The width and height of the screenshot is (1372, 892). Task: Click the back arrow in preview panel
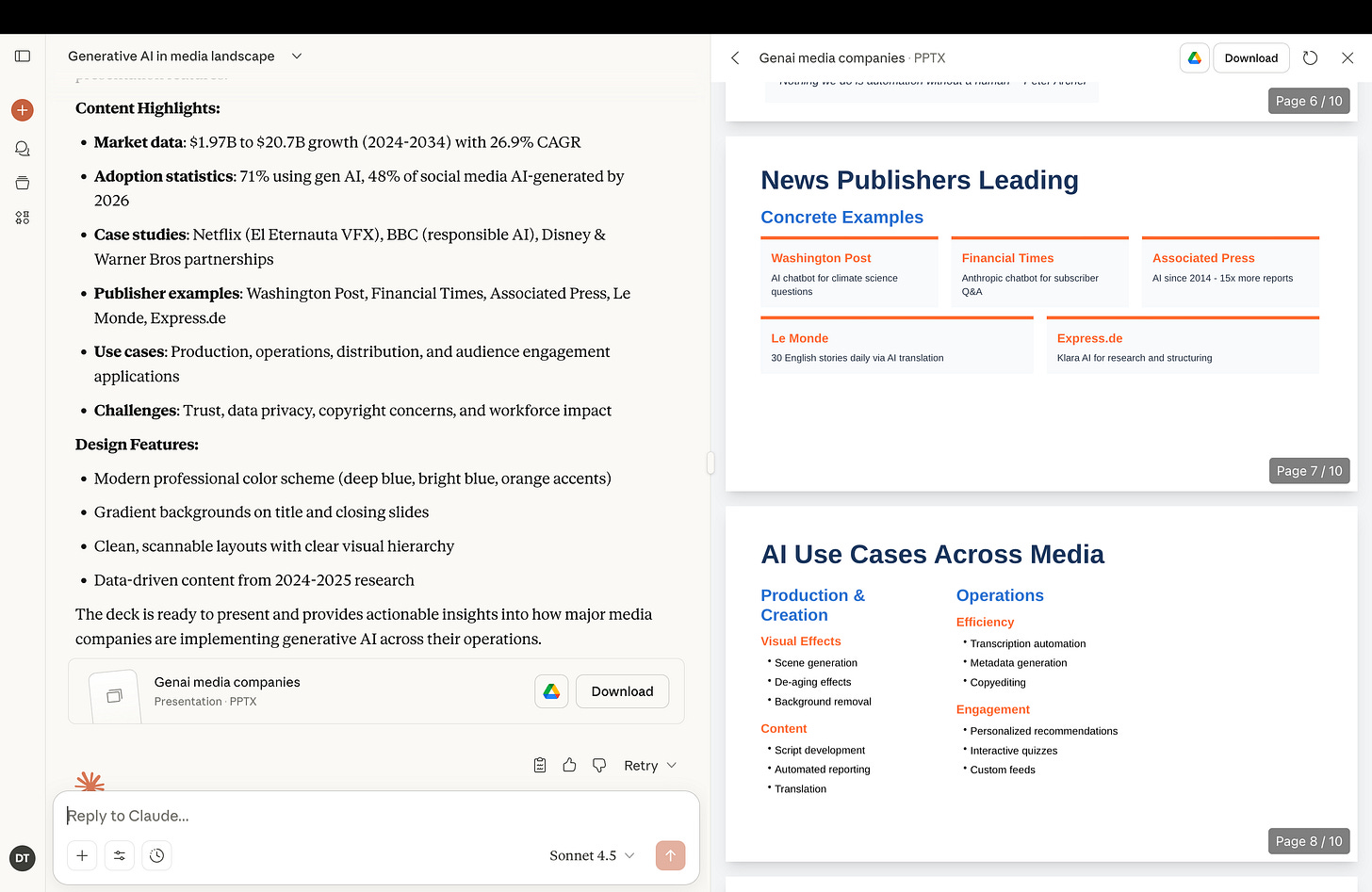pyautogui.click(x=736, y=58)
